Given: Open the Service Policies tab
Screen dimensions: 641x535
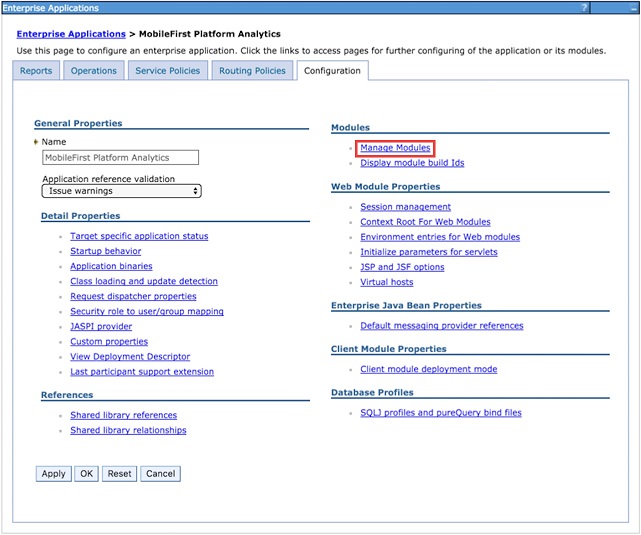Looking at the screenshot, I should 168,71.
